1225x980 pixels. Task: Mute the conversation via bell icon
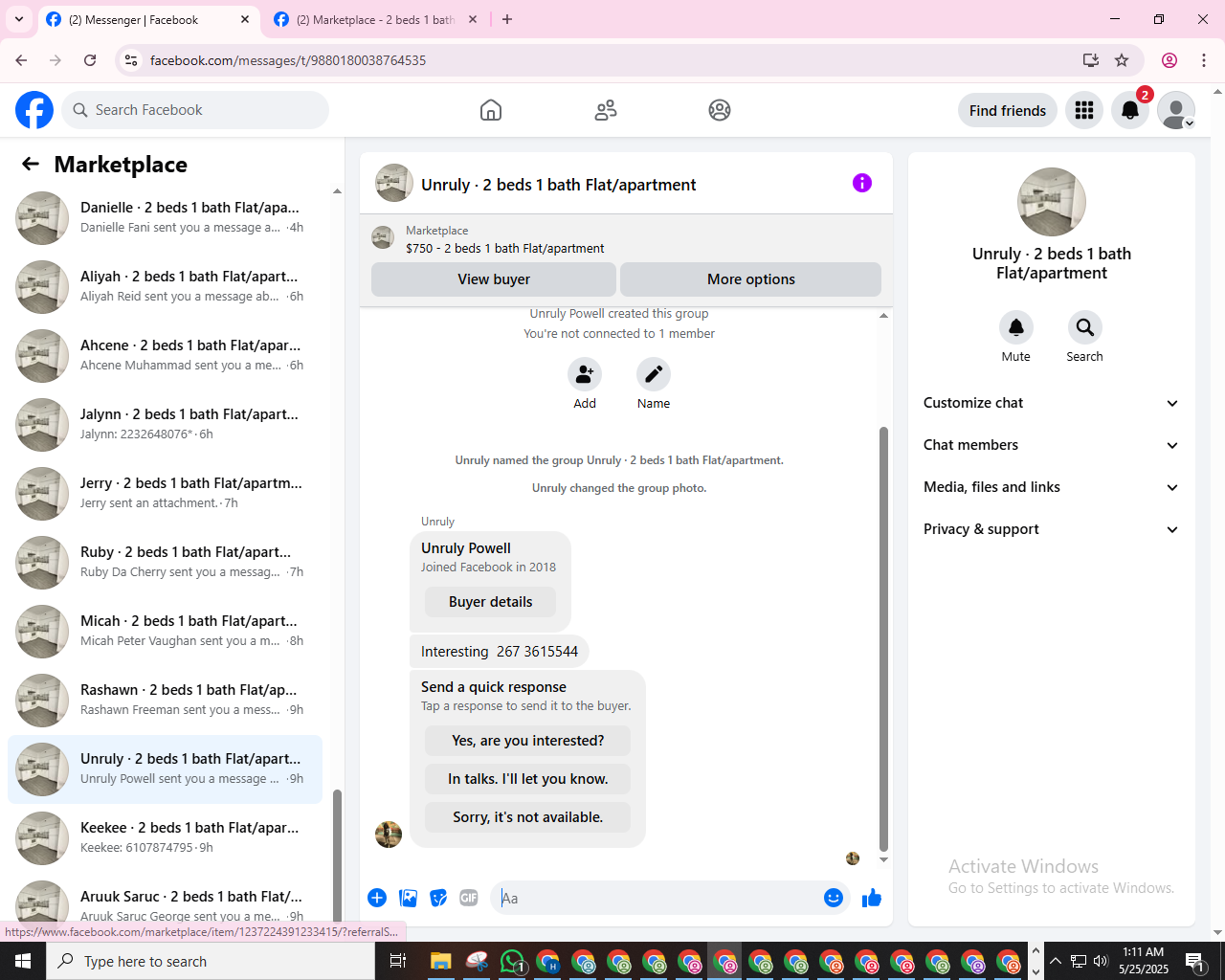point(1016,327)
